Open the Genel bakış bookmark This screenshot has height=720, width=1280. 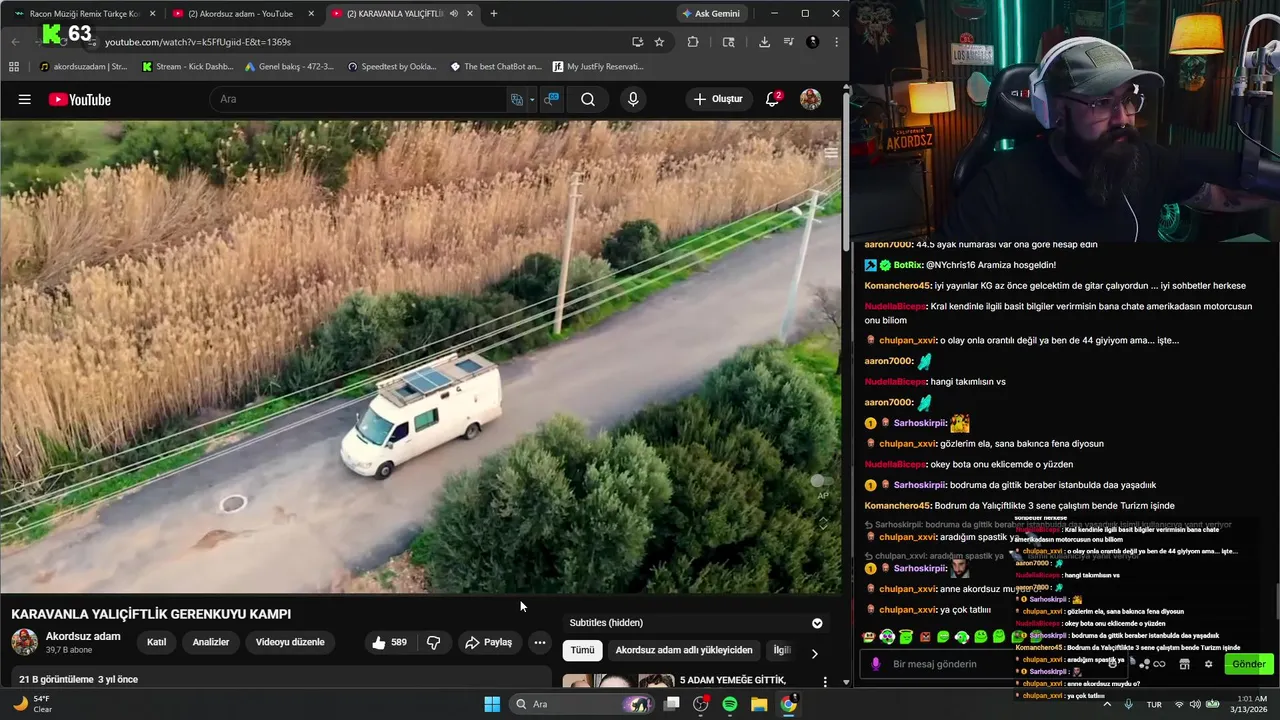(289, 67)
